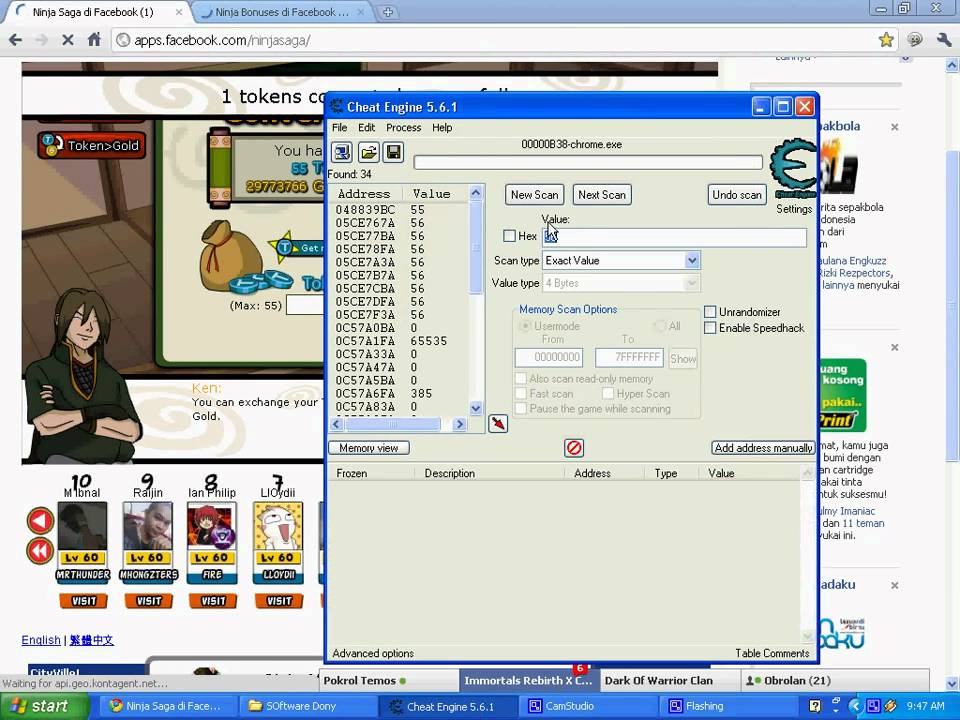Open the Chrome wrench menu icon
The height and width of the screenshot is (720, 960).
[943, 40]
